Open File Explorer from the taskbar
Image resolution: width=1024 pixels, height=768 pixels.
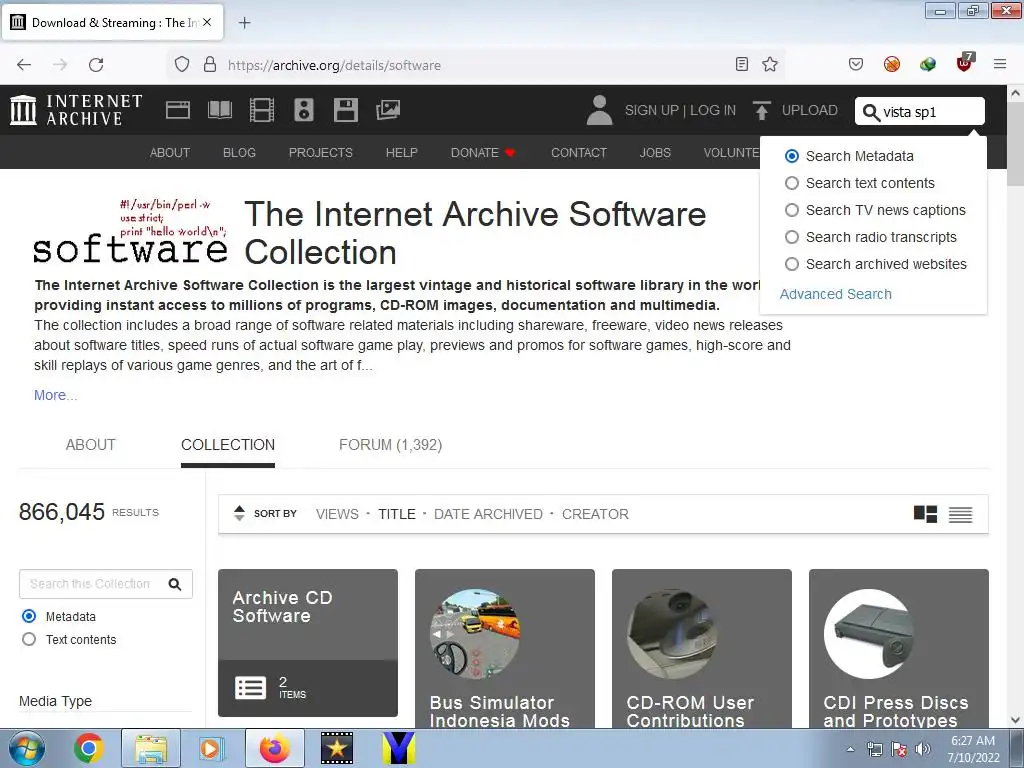click(x=151, y=748)
